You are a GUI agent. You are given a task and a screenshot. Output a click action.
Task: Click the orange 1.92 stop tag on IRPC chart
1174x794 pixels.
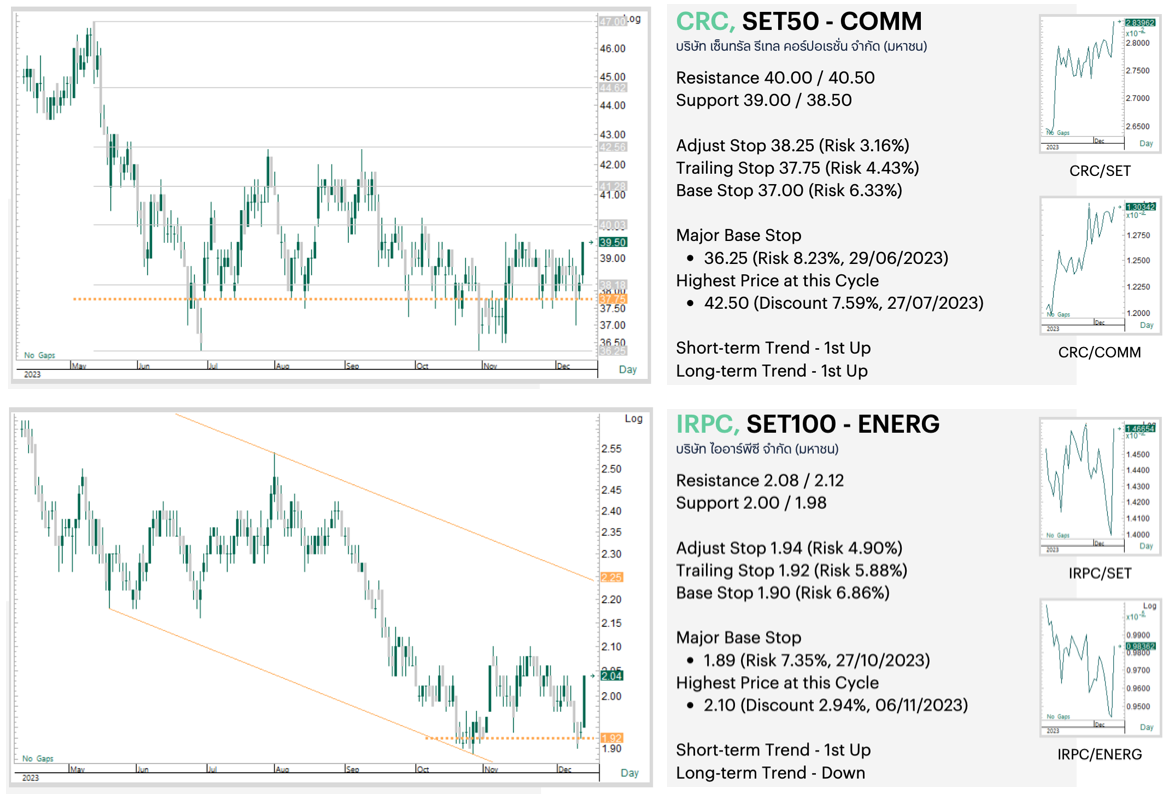612,738
